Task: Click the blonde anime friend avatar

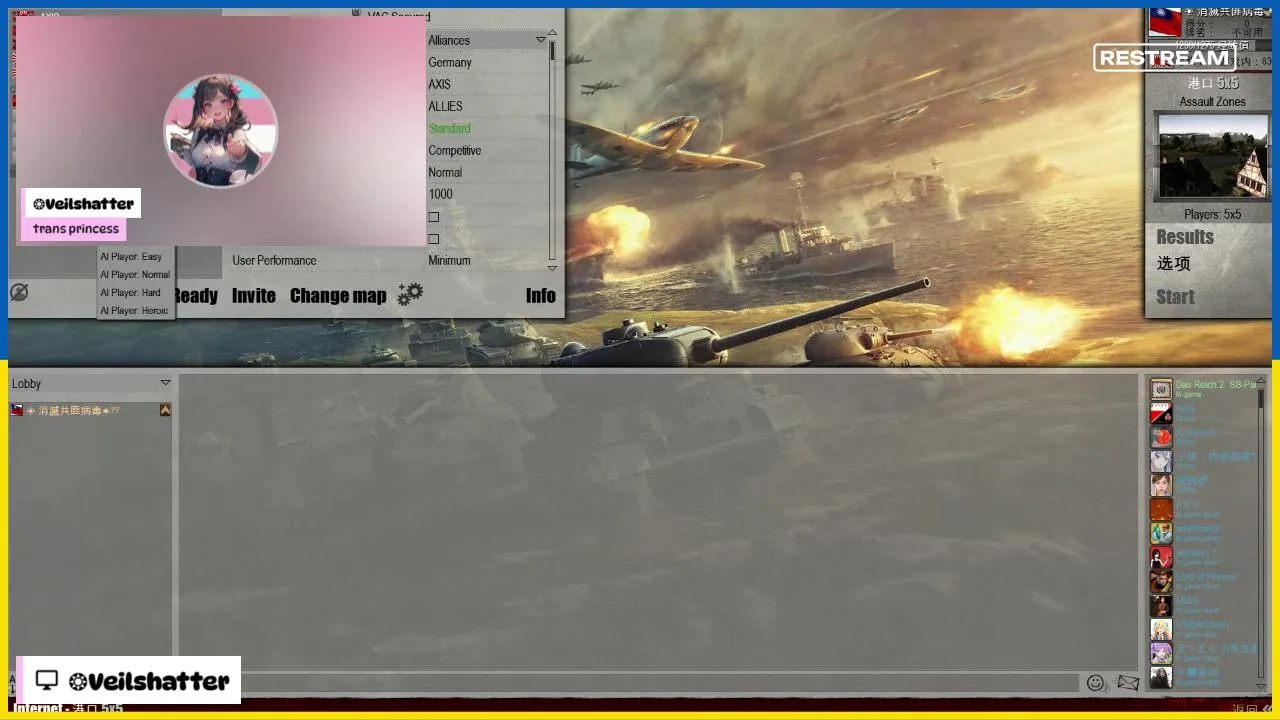Action: pyautogui.click(x=1161, y=629)
